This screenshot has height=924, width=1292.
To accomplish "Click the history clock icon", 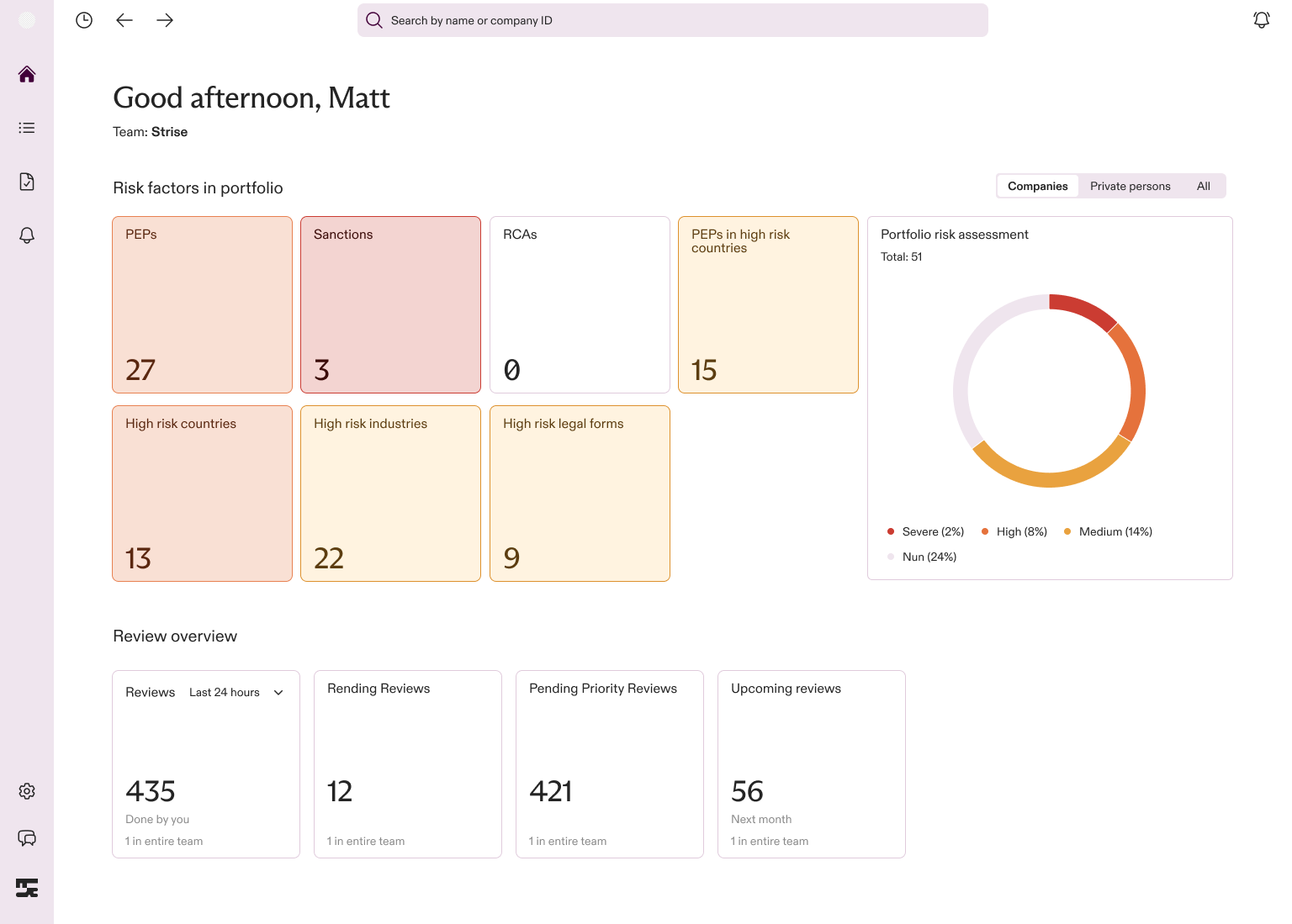I will click(x=84, y=20).
